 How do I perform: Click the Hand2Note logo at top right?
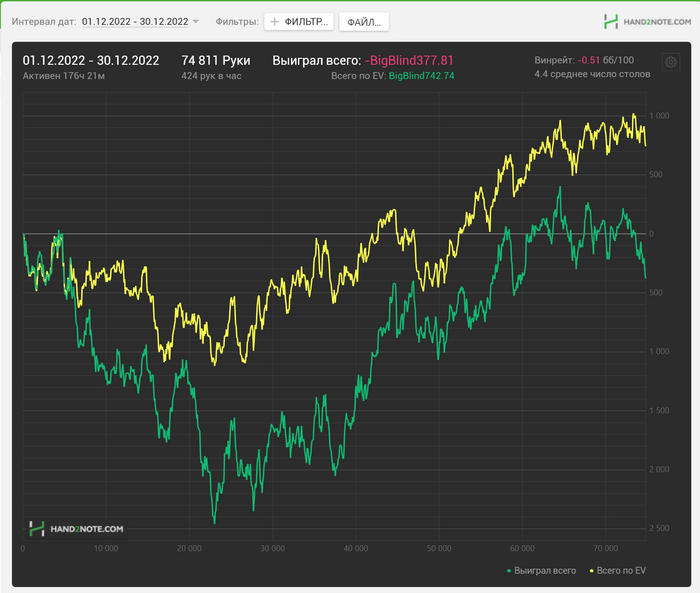point(647,21)
